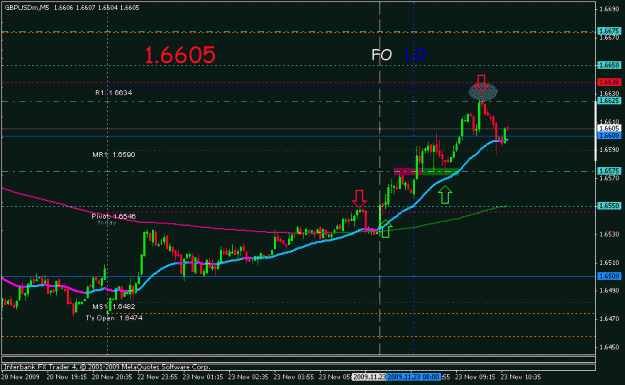Click the cyan 1.6575 price tag
The height and width of the screenshot is (385, 625).
coord(609,171)
